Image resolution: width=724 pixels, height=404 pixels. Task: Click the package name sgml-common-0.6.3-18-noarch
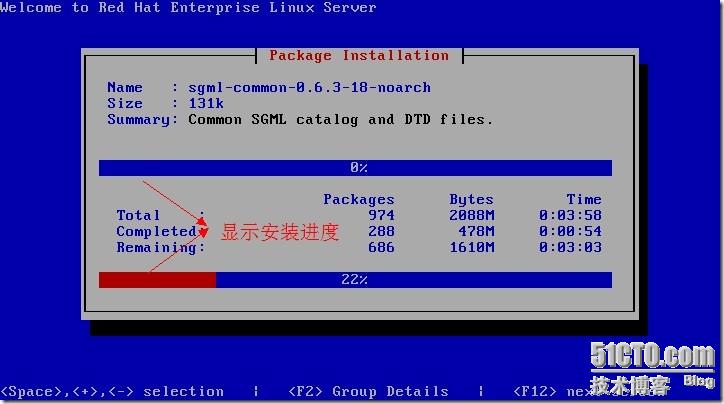pos(309,87)
